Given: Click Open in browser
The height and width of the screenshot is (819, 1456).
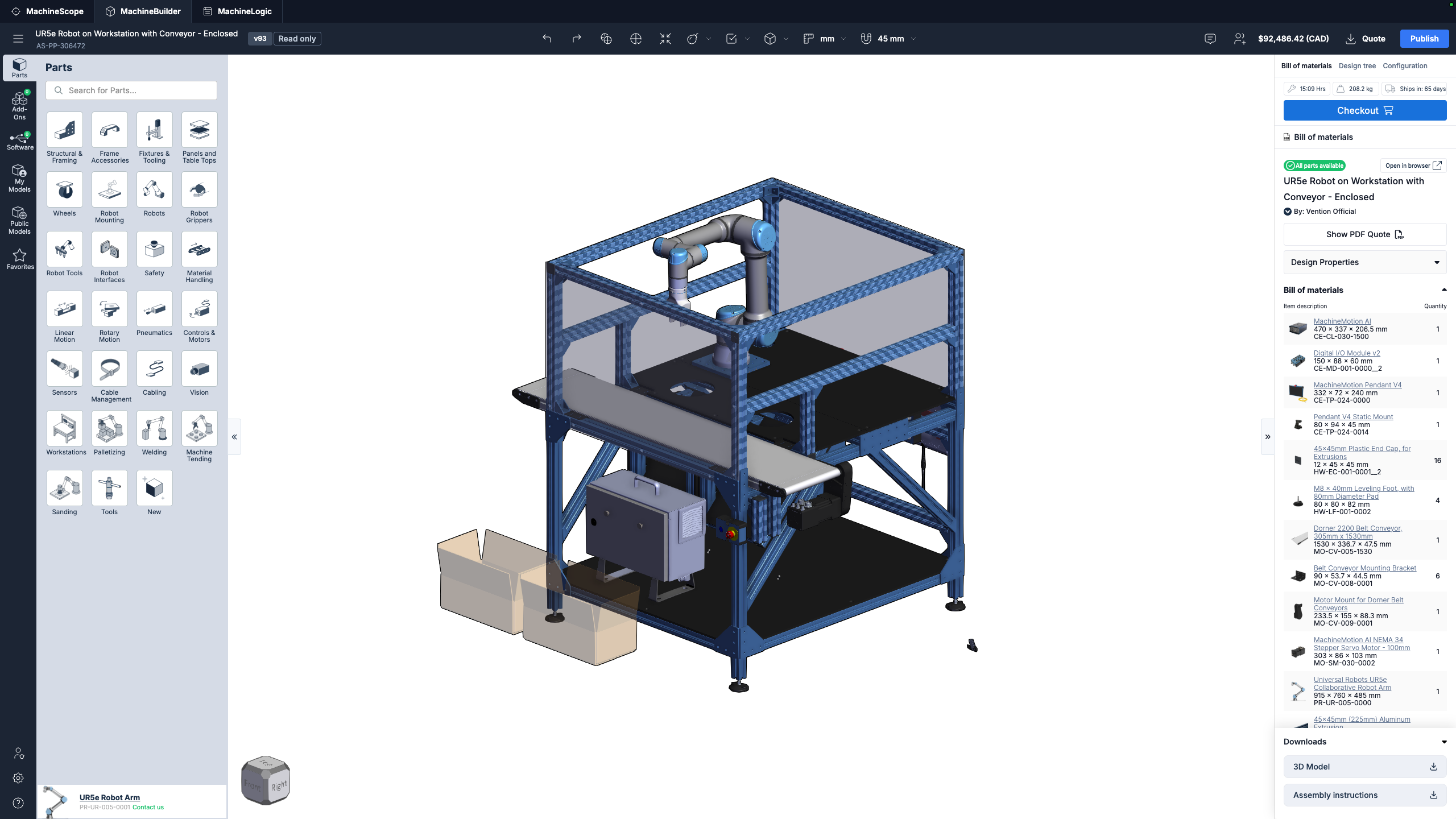Looking at the screenshot, I should click(x=1413, y=166).
